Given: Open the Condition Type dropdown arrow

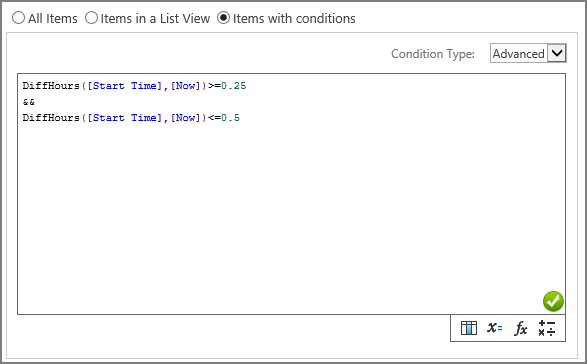Looking at the screenshot, I should 557,53.
